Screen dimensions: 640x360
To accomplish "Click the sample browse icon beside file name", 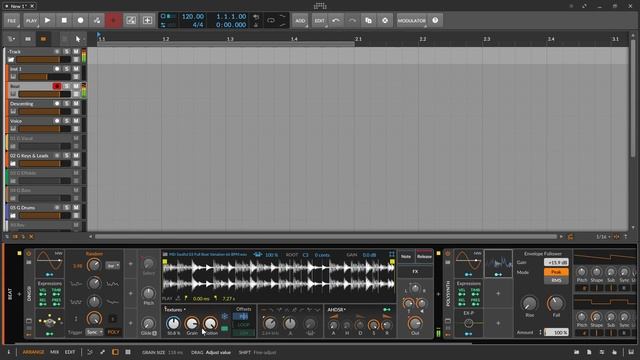I will [165, 254].
